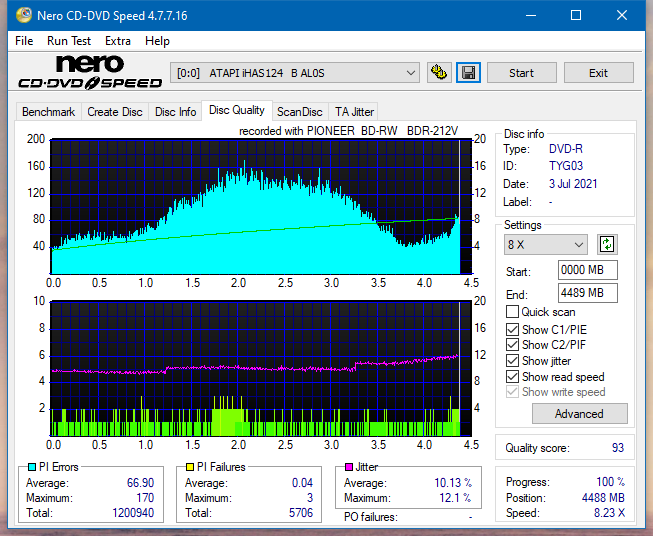This screenshot has height=536, width=653.
Task: Click the PO failures label
Action: [371, 517]
